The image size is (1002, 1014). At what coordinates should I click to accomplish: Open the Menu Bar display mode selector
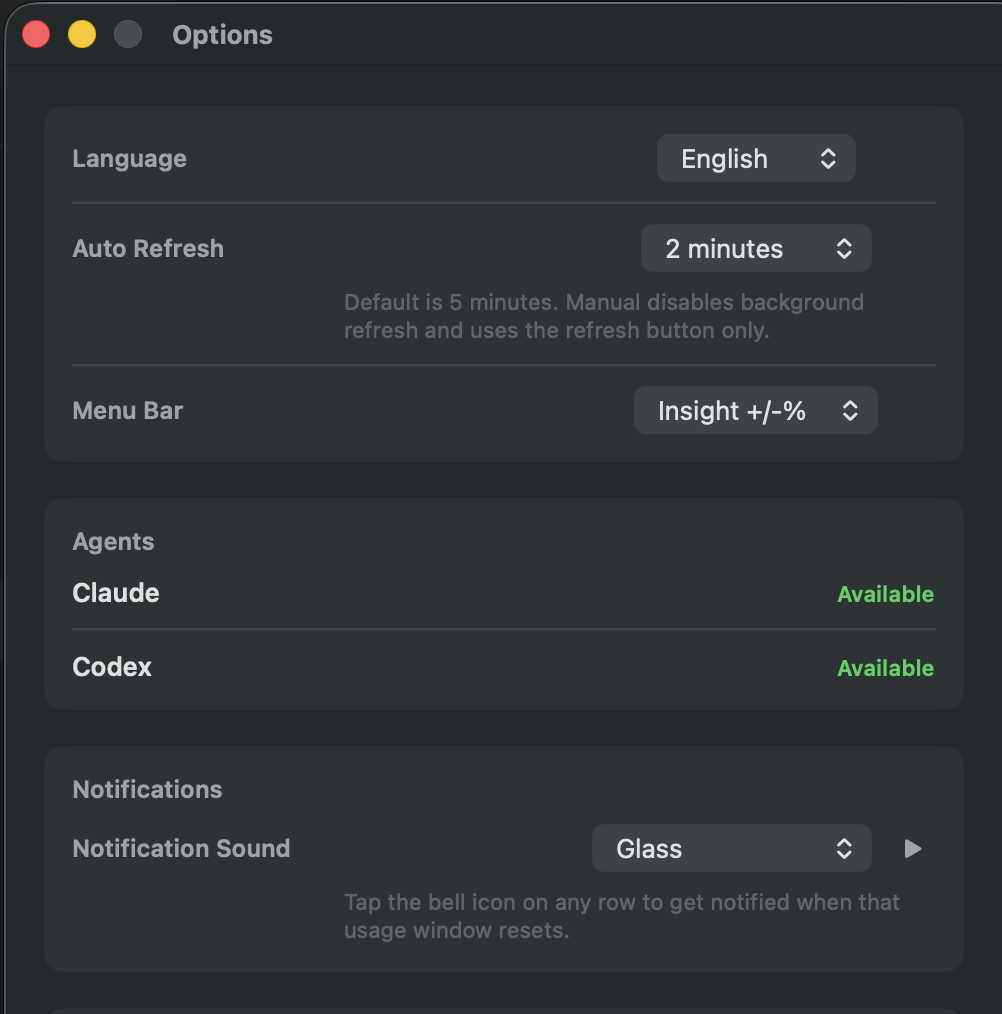click(x=756, y=410)
